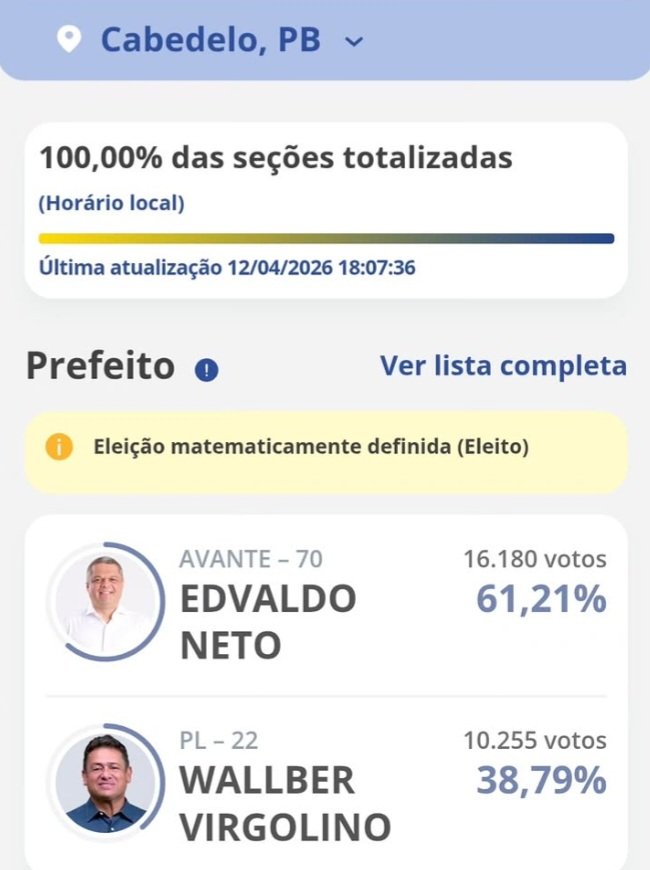The image size is (650, 870).
Task: Click the EDVALDO NETO candidate name
Action: point(267,622)
